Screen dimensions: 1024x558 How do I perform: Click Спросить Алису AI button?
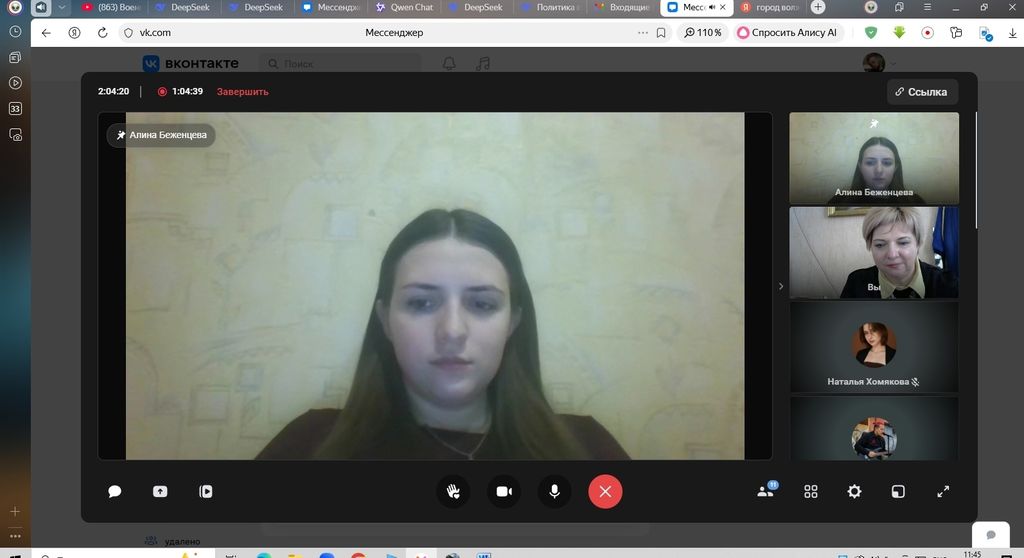coord(788,32)
